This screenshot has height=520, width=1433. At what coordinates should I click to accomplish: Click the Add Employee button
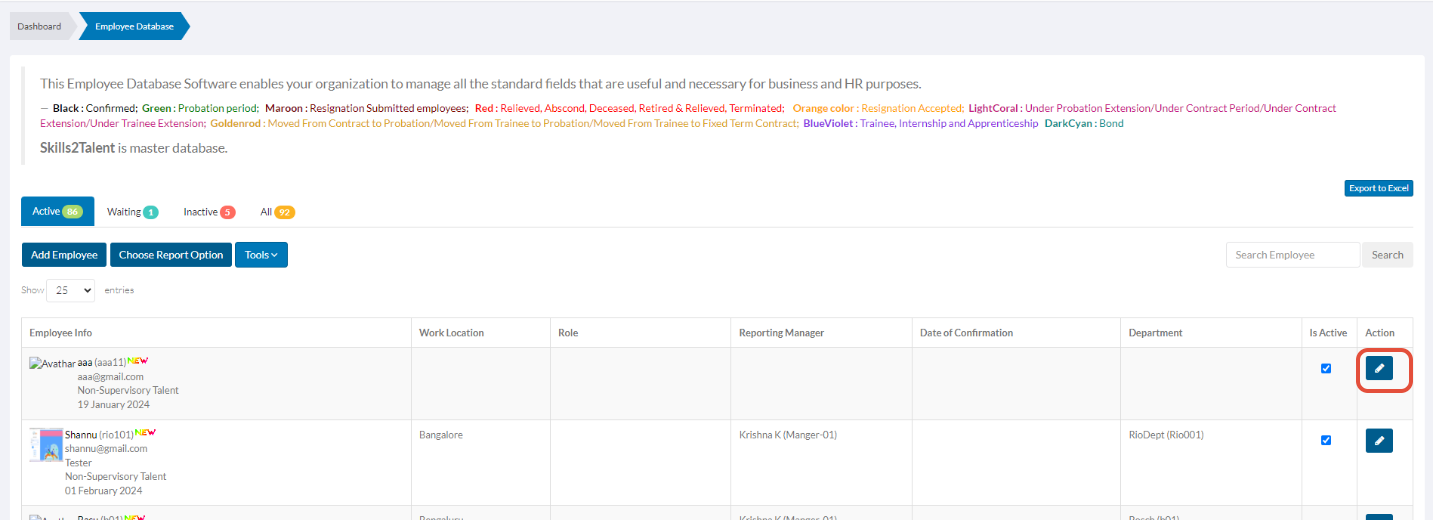pyautogui.click(x=64, y=255)
